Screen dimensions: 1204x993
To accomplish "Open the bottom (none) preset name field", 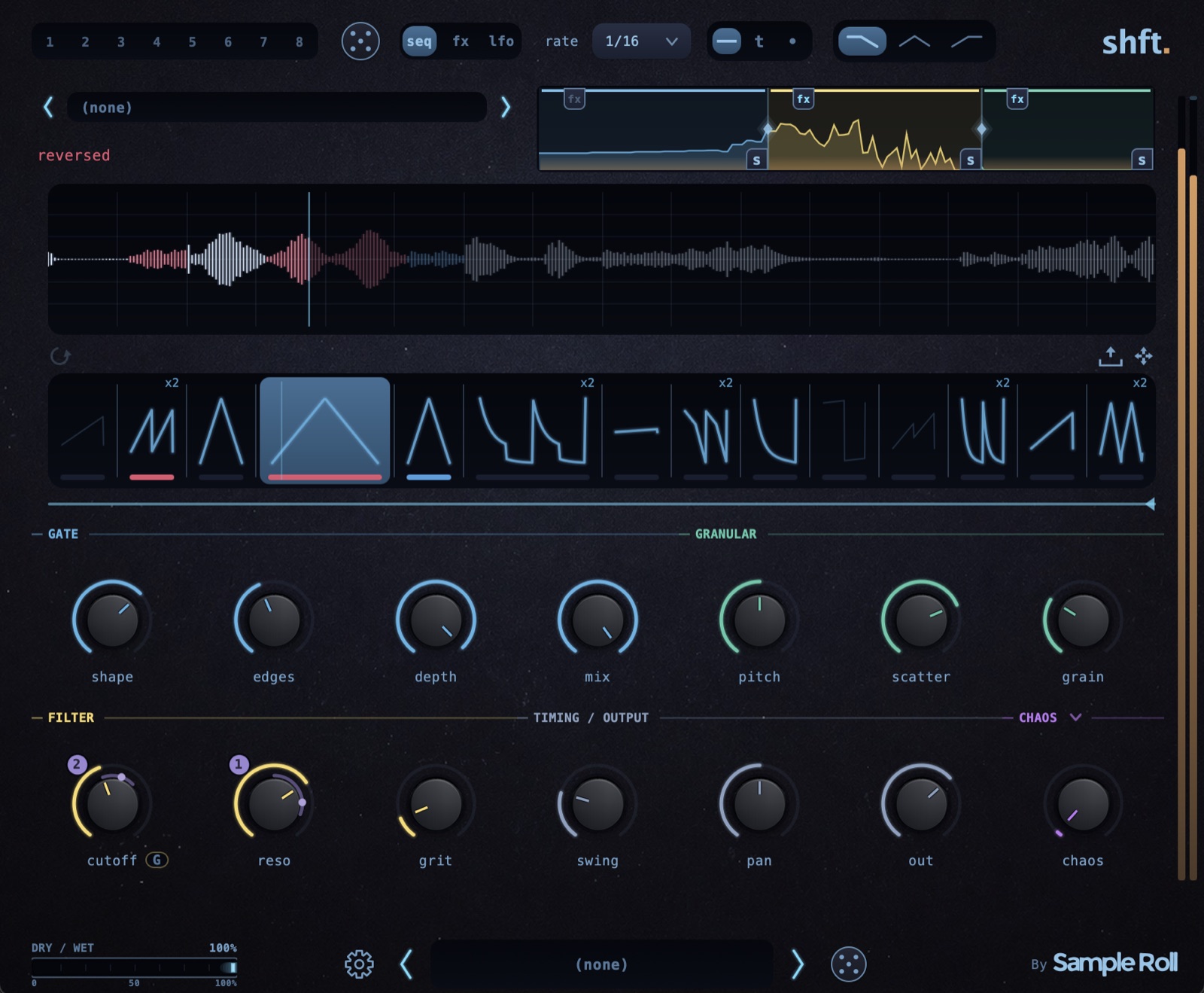I will pyautogui.click(x=602, y=964).
